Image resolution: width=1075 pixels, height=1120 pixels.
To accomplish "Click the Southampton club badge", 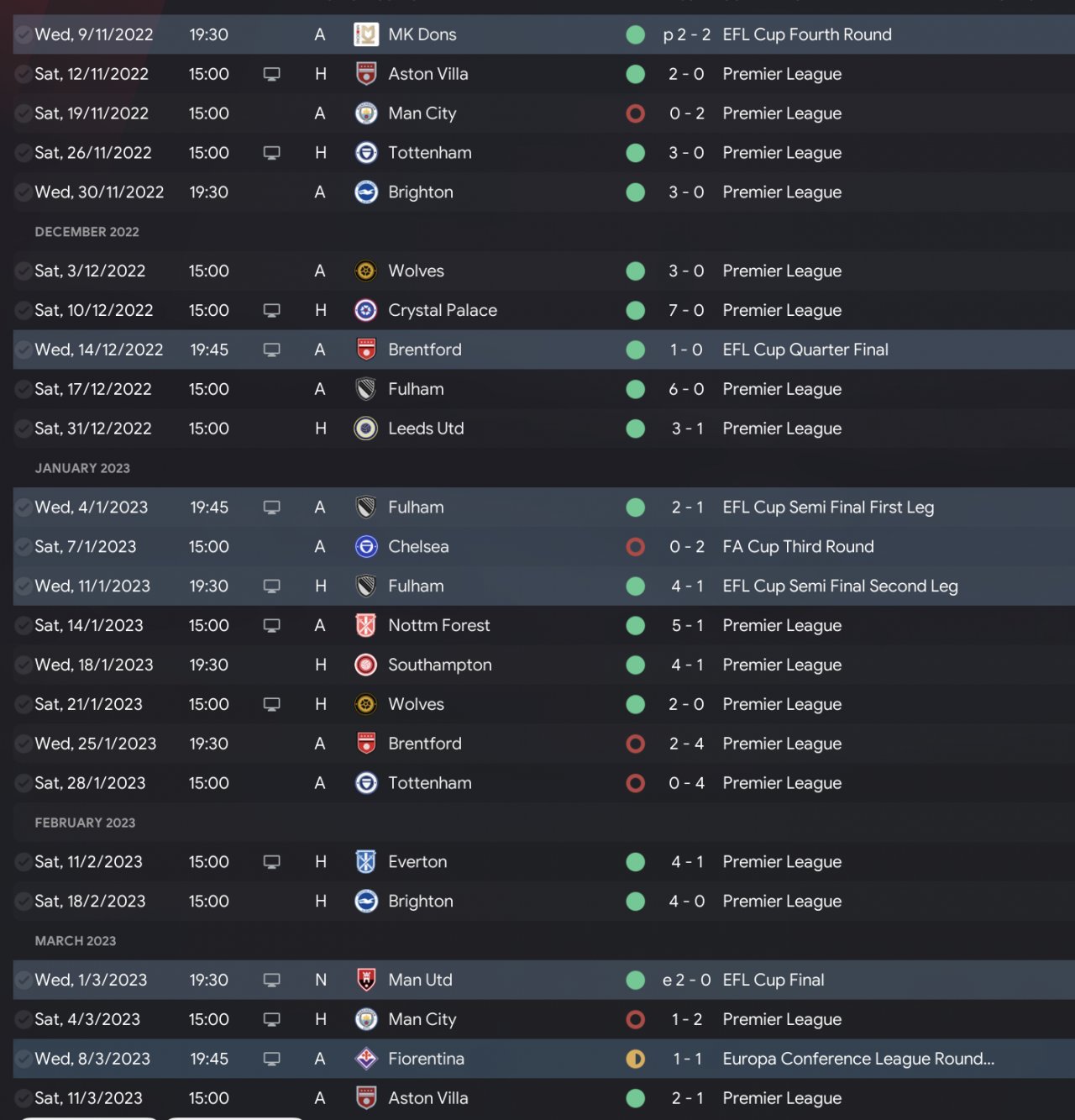I will point(366,665).
